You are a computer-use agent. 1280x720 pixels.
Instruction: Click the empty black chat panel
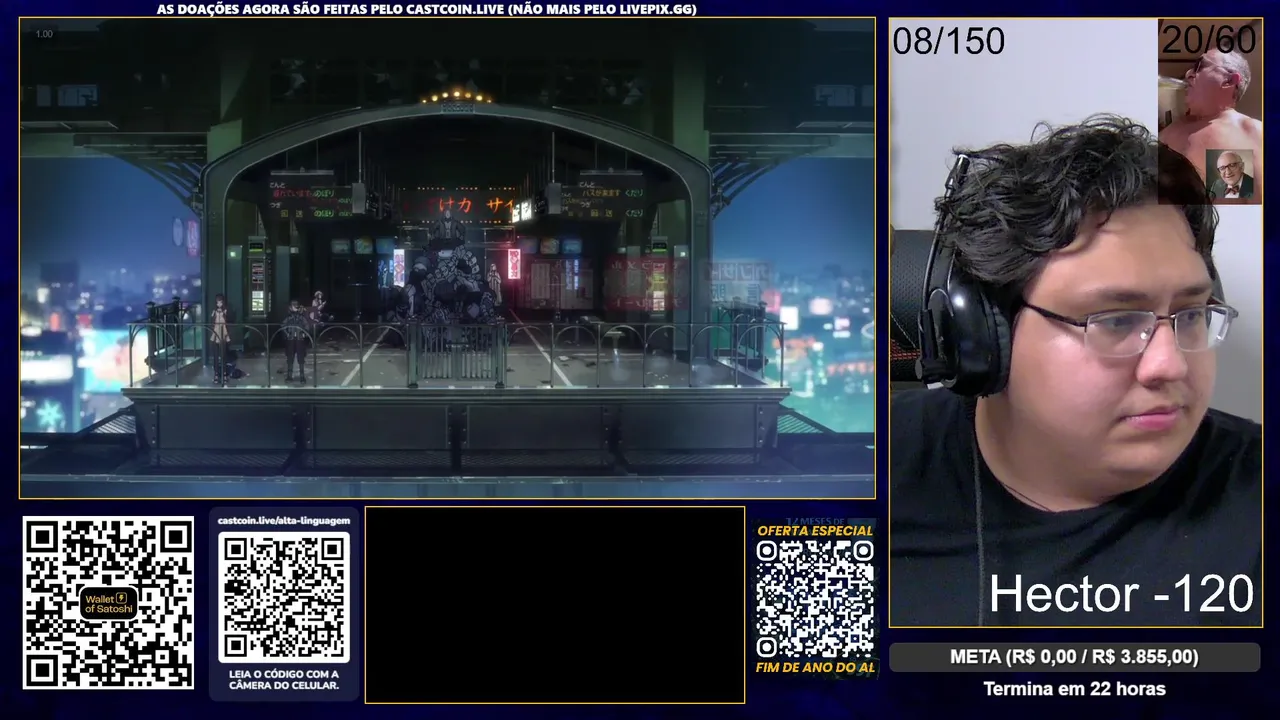[x=555, y=605]
